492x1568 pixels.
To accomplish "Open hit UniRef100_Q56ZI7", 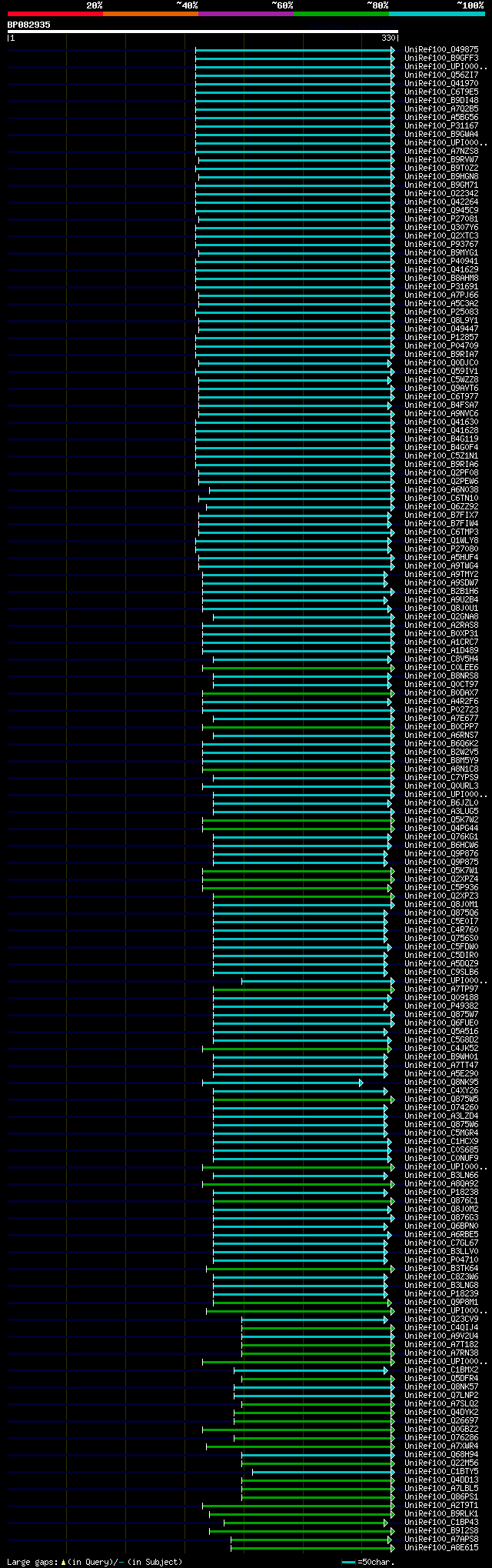I will click(x=441, y=75).
